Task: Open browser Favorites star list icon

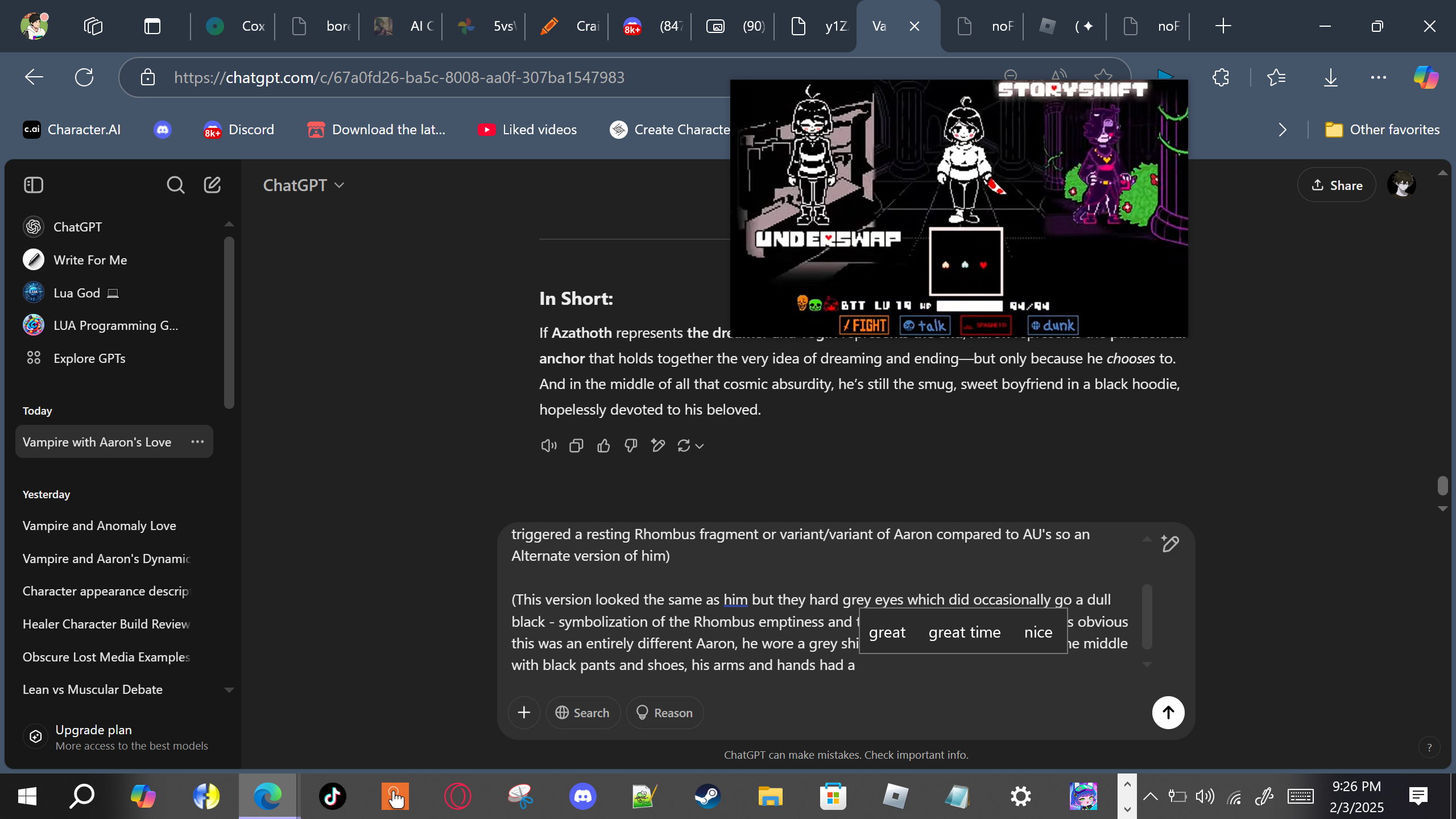Action: 1276,77
